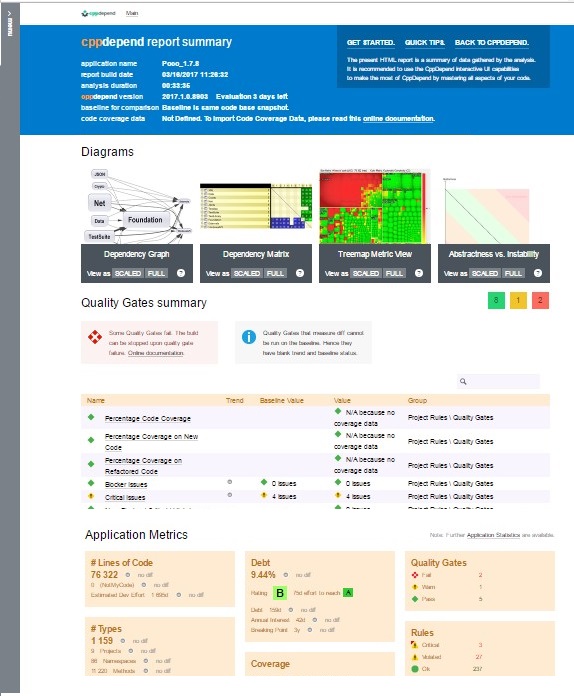Click green passed quality gates badge

point(496,301)
